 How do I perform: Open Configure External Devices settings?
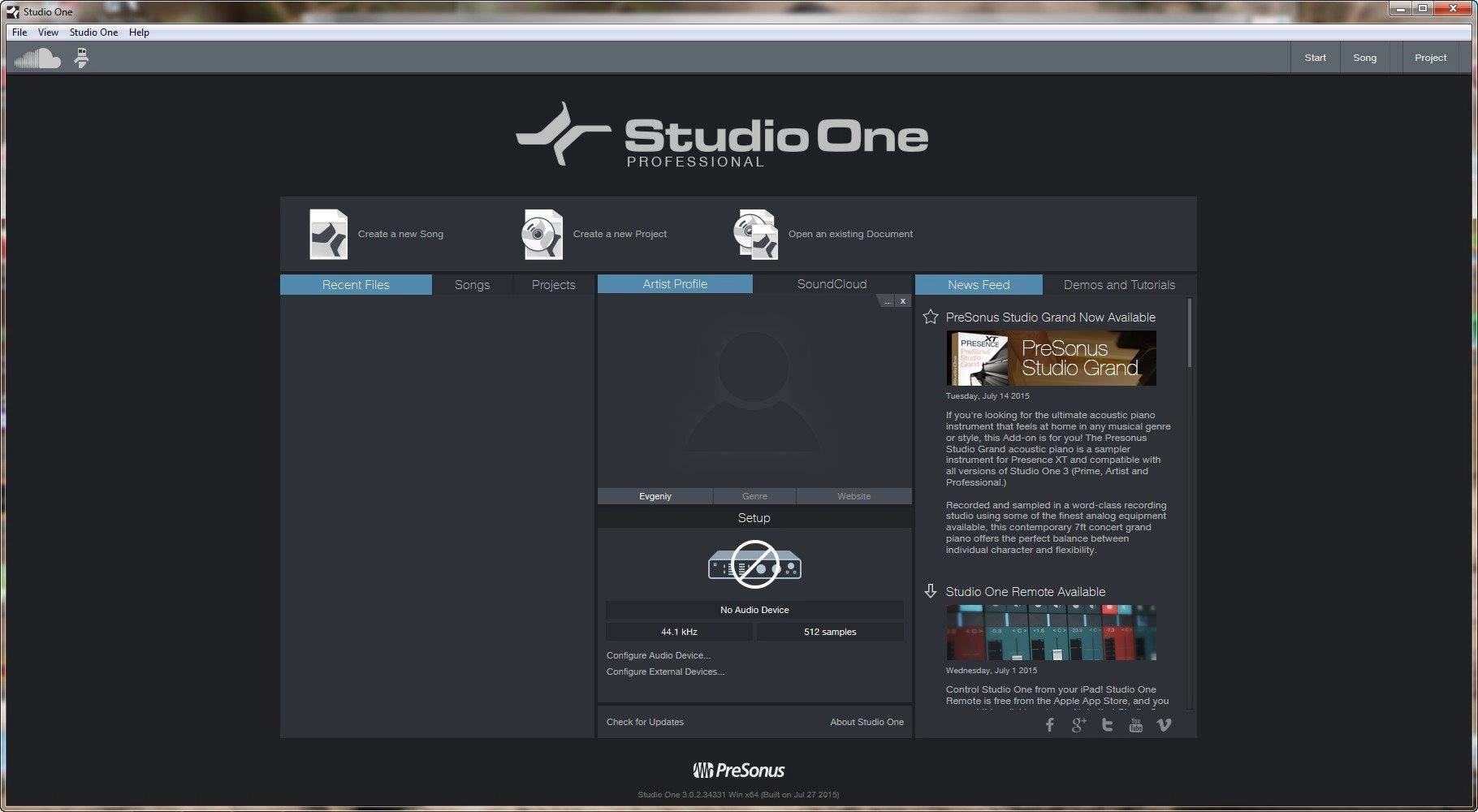665,672
